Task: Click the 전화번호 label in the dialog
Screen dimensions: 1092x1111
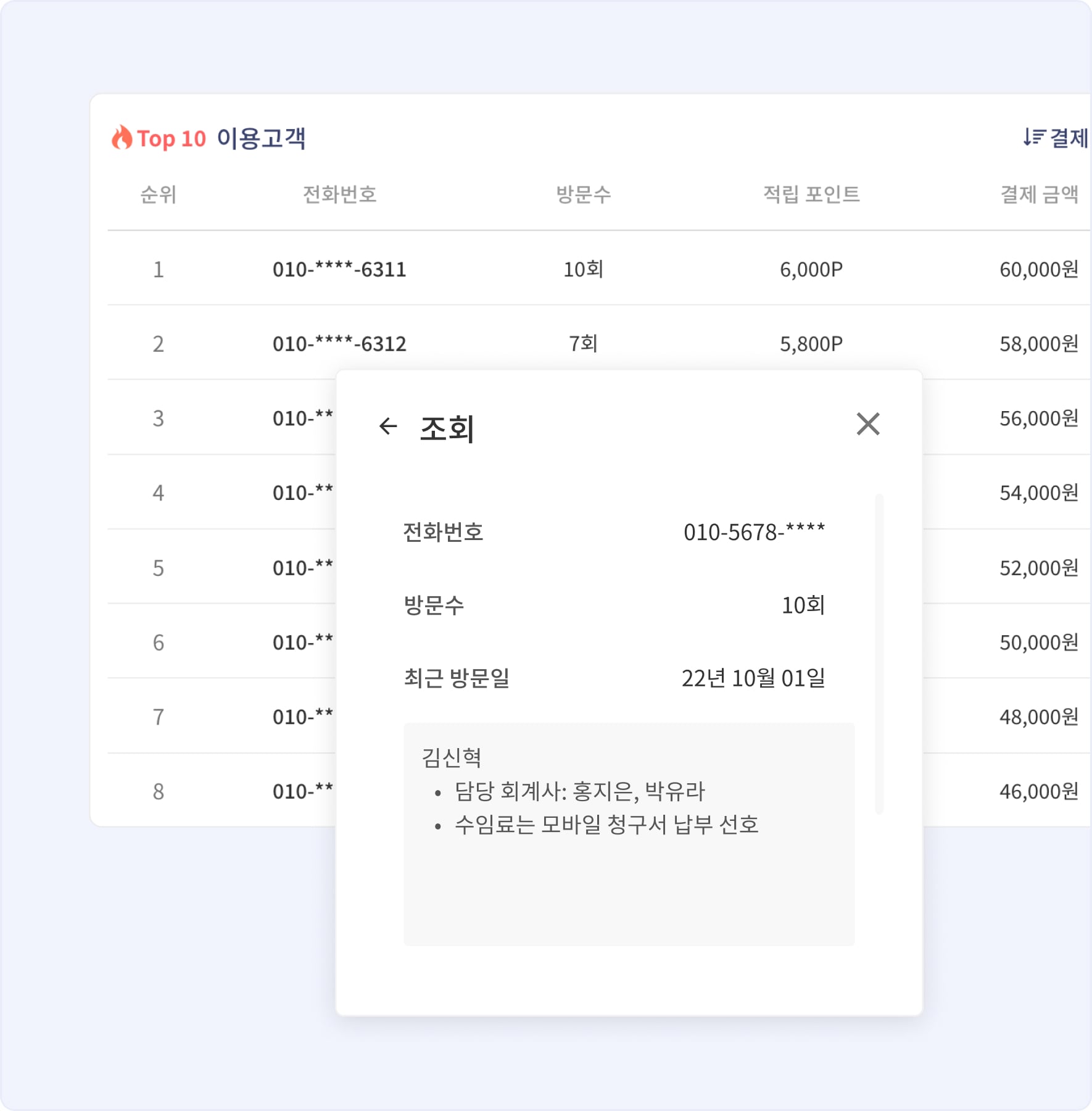Action: point(443,532)
